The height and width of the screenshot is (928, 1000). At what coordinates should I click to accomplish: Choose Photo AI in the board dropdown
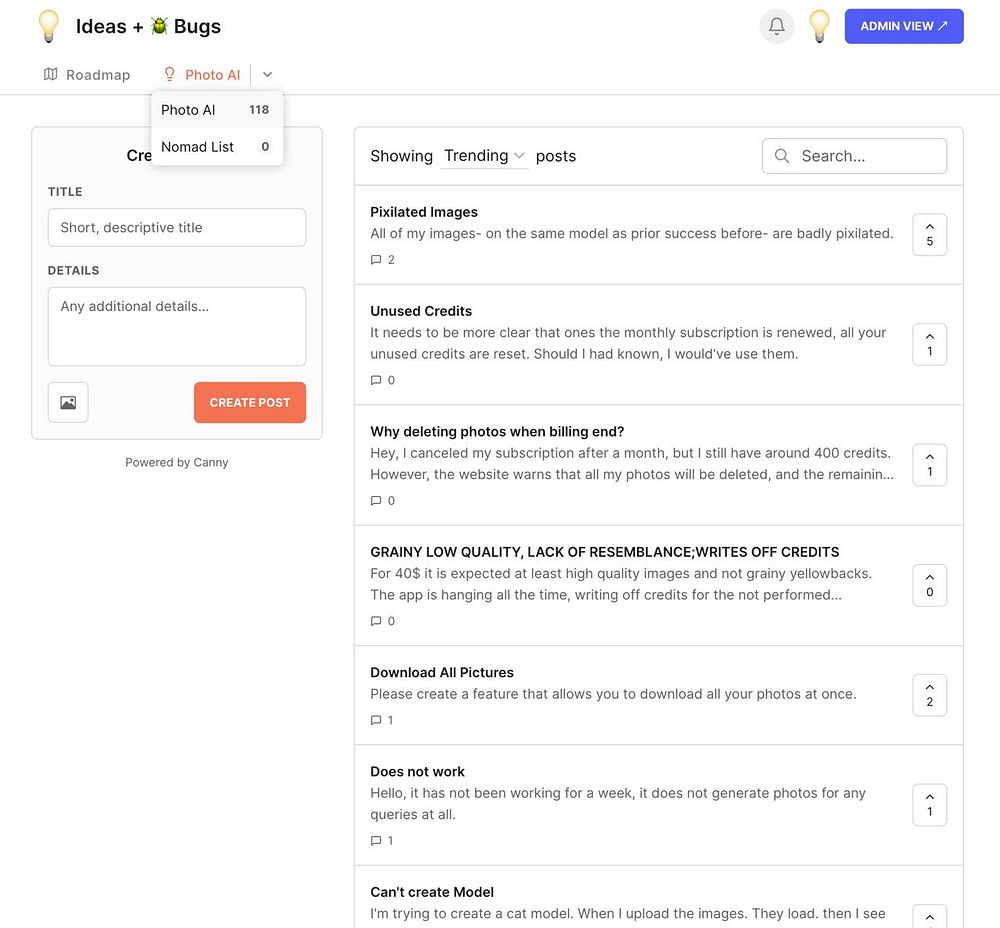216,110
